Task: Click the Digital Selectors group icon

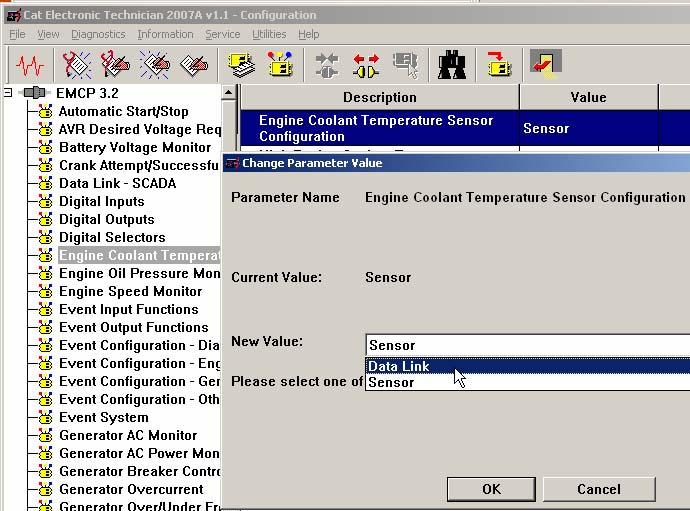Action: click(45, 238)
